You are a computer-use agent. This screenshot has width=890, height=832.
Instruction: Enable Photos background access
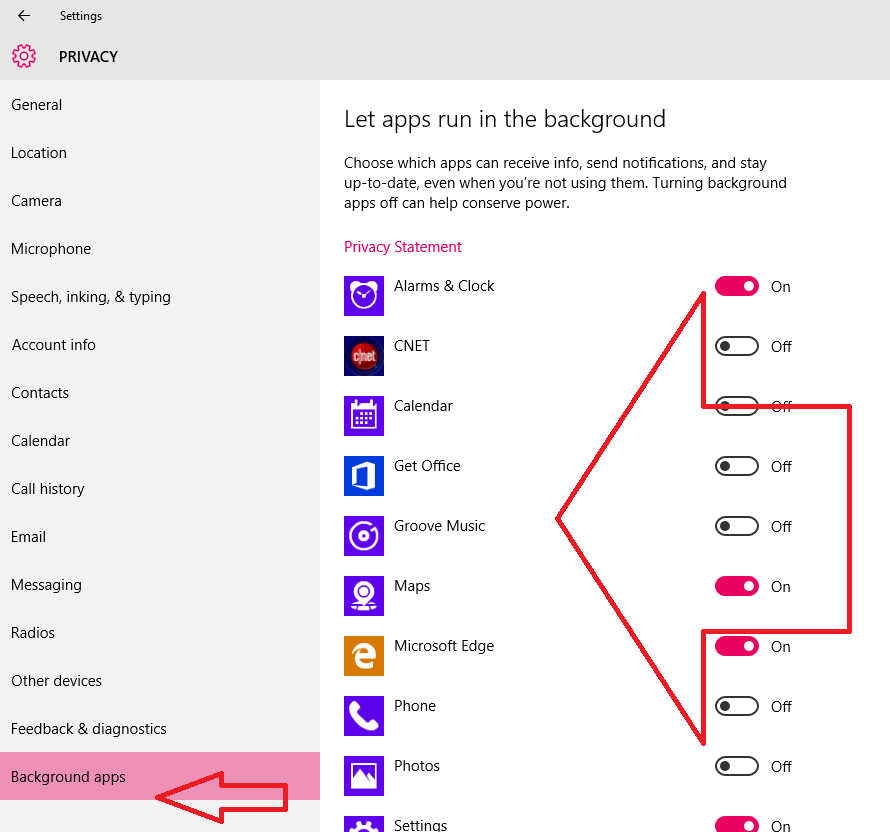pyautogui.click(x=737, y=766)
